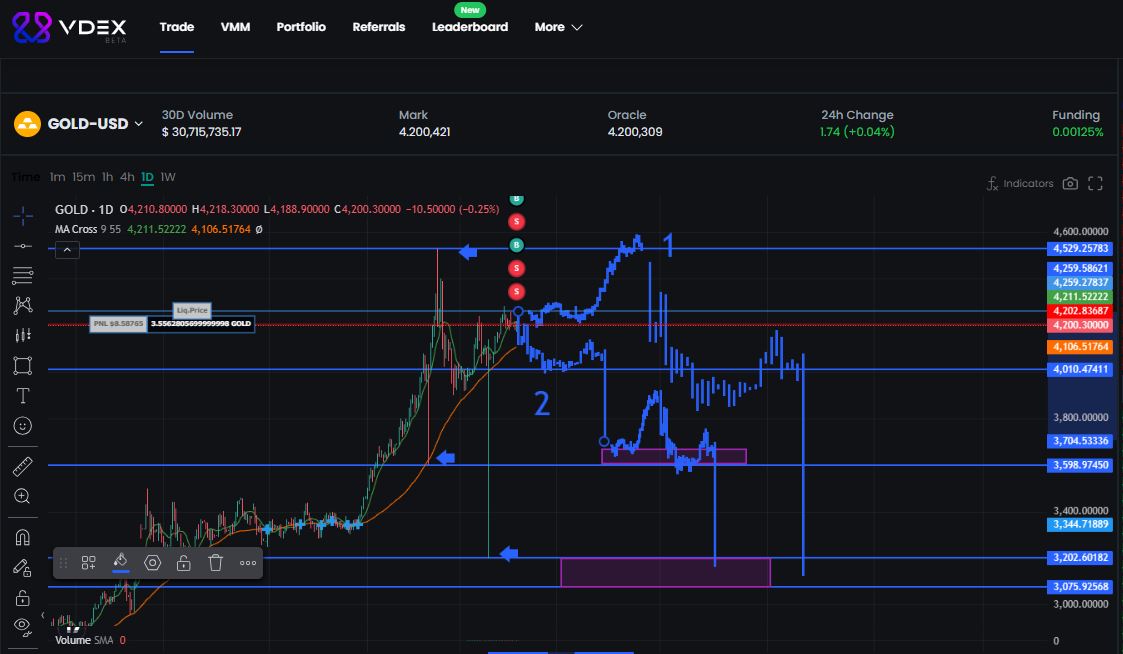Go to the Portfolio page
The width and height of the screenshot is (1123, 654).
coord(301,27)
